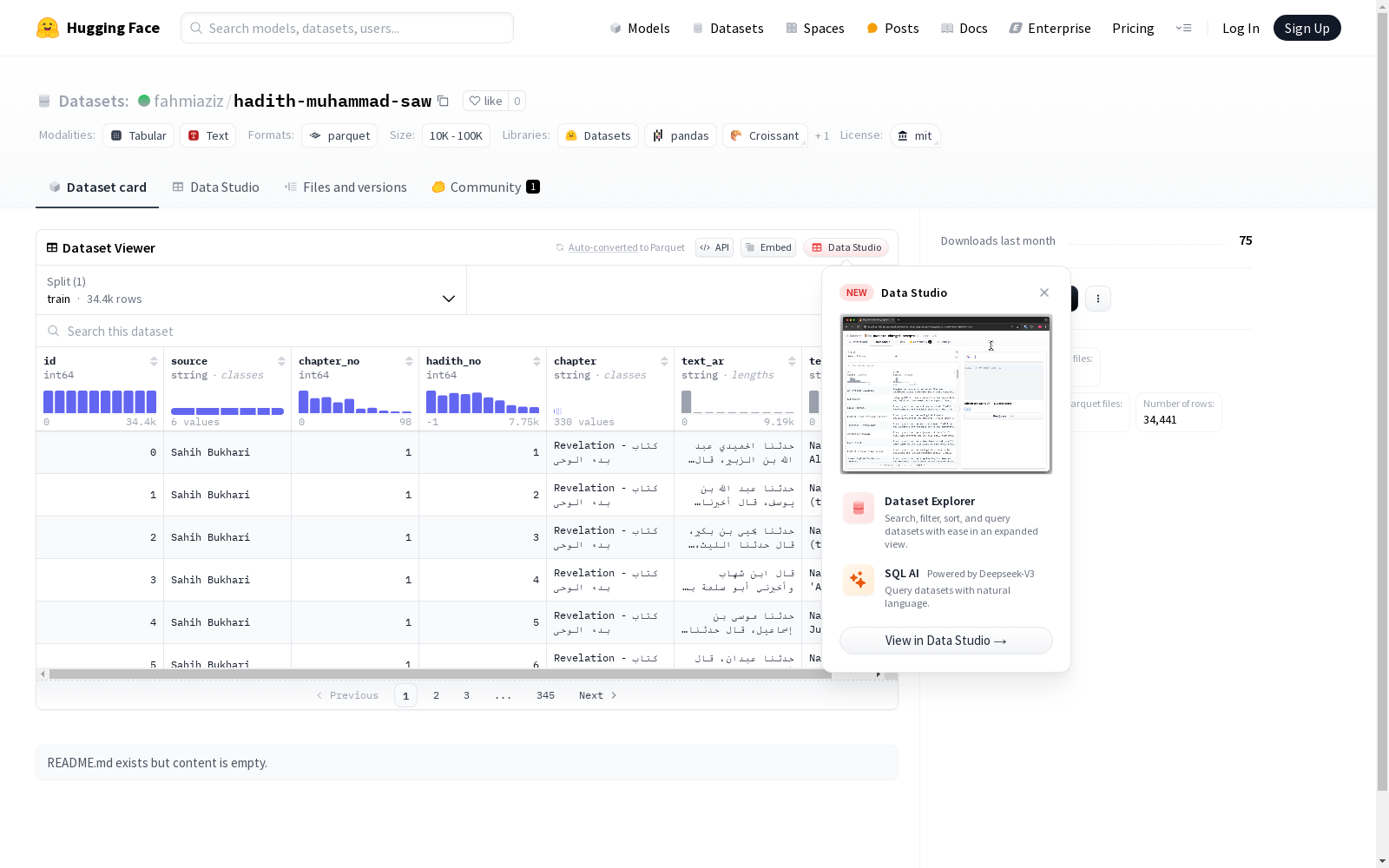
Task: Sort by the text_ar column
Action: coord(792,361)
